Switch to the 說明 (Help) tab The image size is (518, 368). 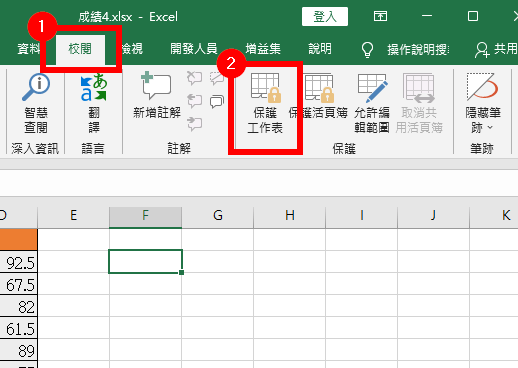(320, 49)
